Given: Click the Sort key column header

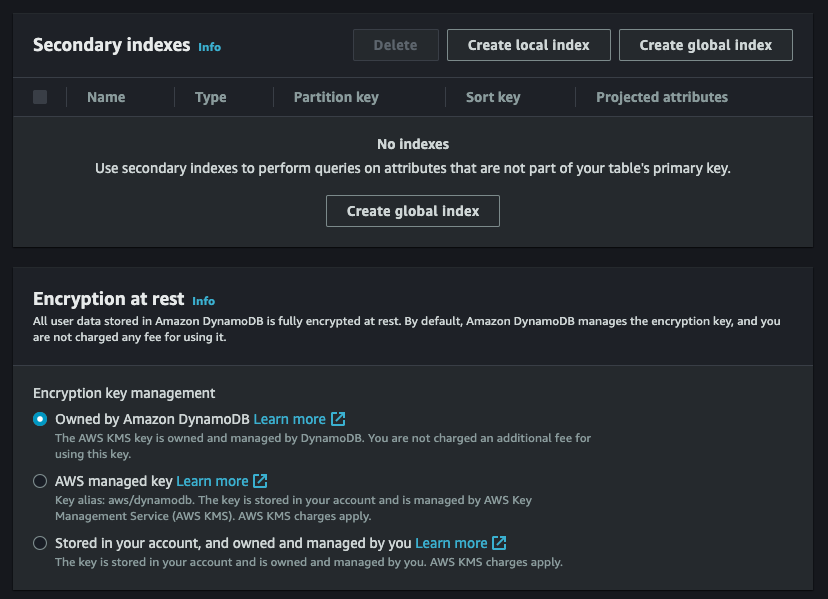Looking at the screenshot, I should (x=493, y=97).
